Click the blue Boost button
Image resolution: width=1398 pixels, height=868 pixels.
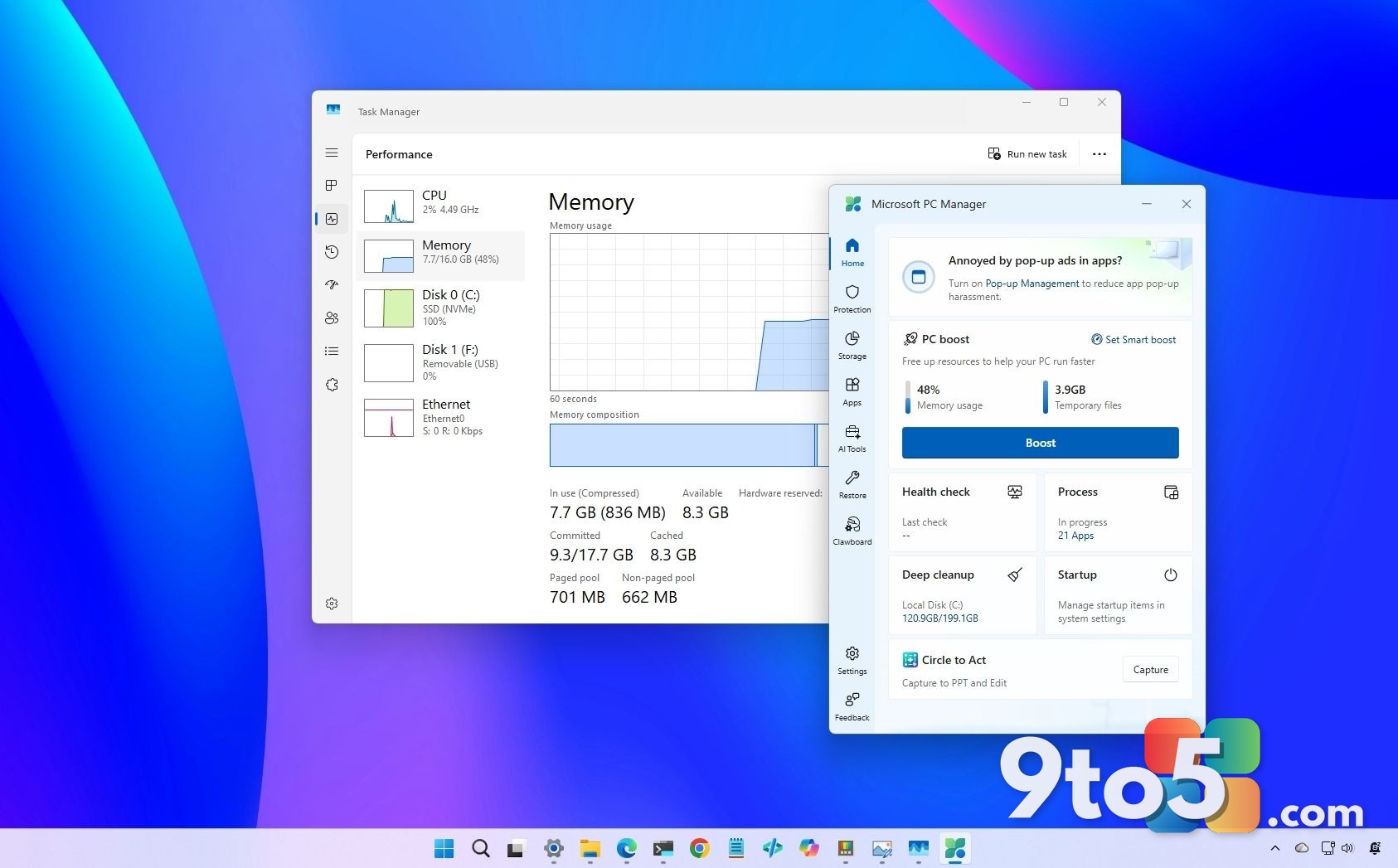tap(1041, 443)
